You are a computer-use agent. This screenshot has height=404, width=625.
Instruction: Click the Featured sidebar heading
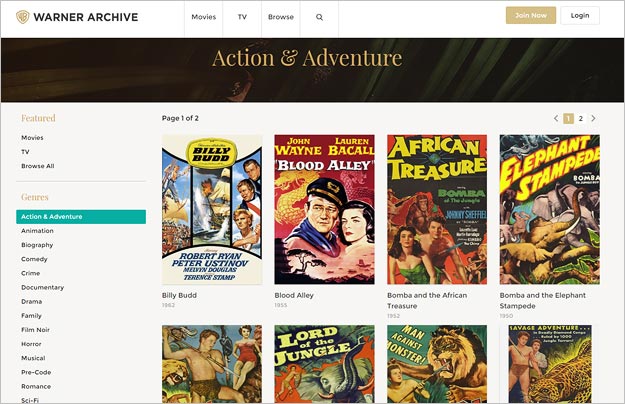[38, 118]
